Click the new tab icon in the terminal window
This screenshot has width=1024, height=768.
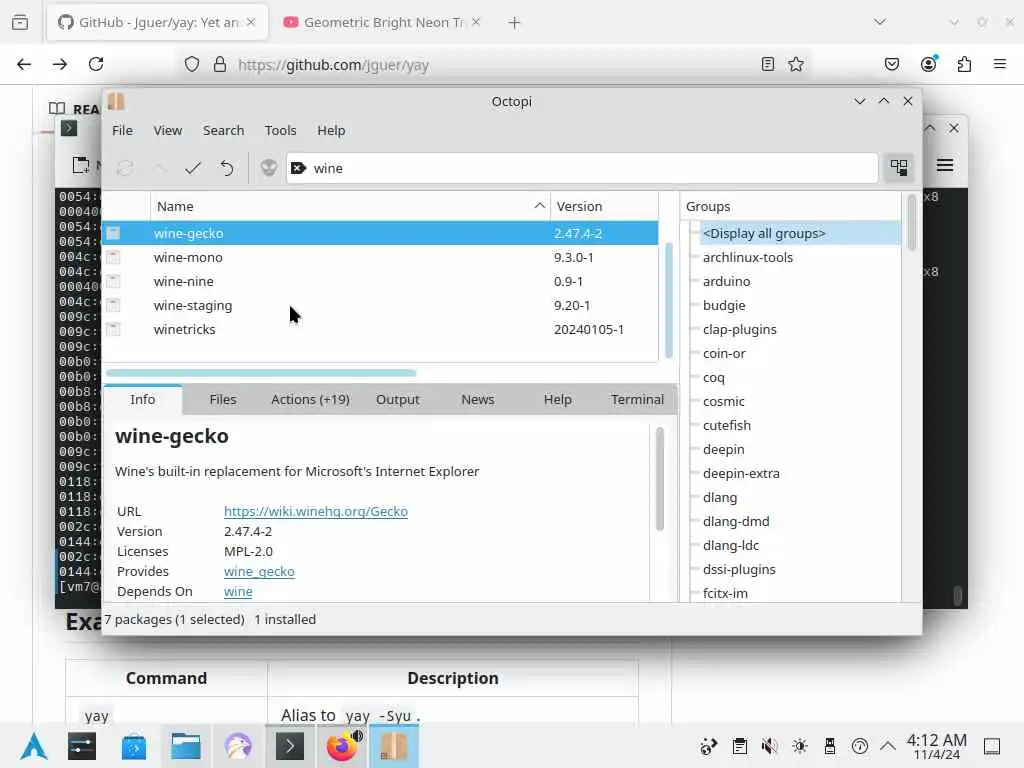point(81,165)
